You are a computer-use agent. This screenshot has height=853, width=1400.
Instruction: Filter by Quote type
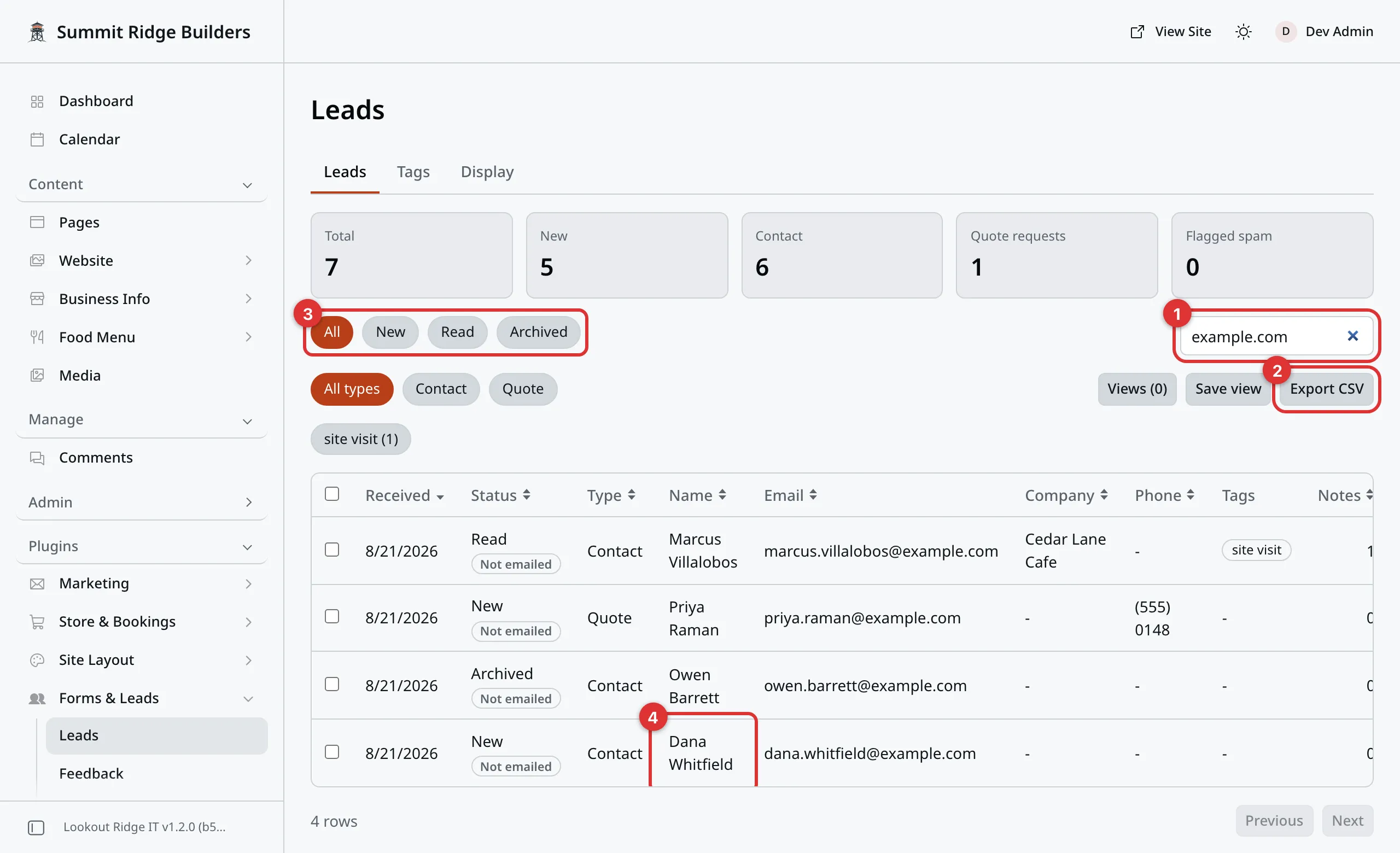(x=523, y=389)
